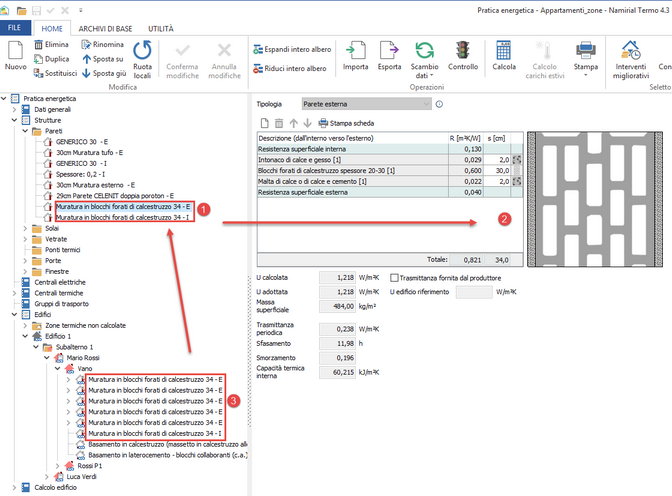The image size is (672, 496).
Task: Click open folder icon in title bar
Action: click(21, 10)
